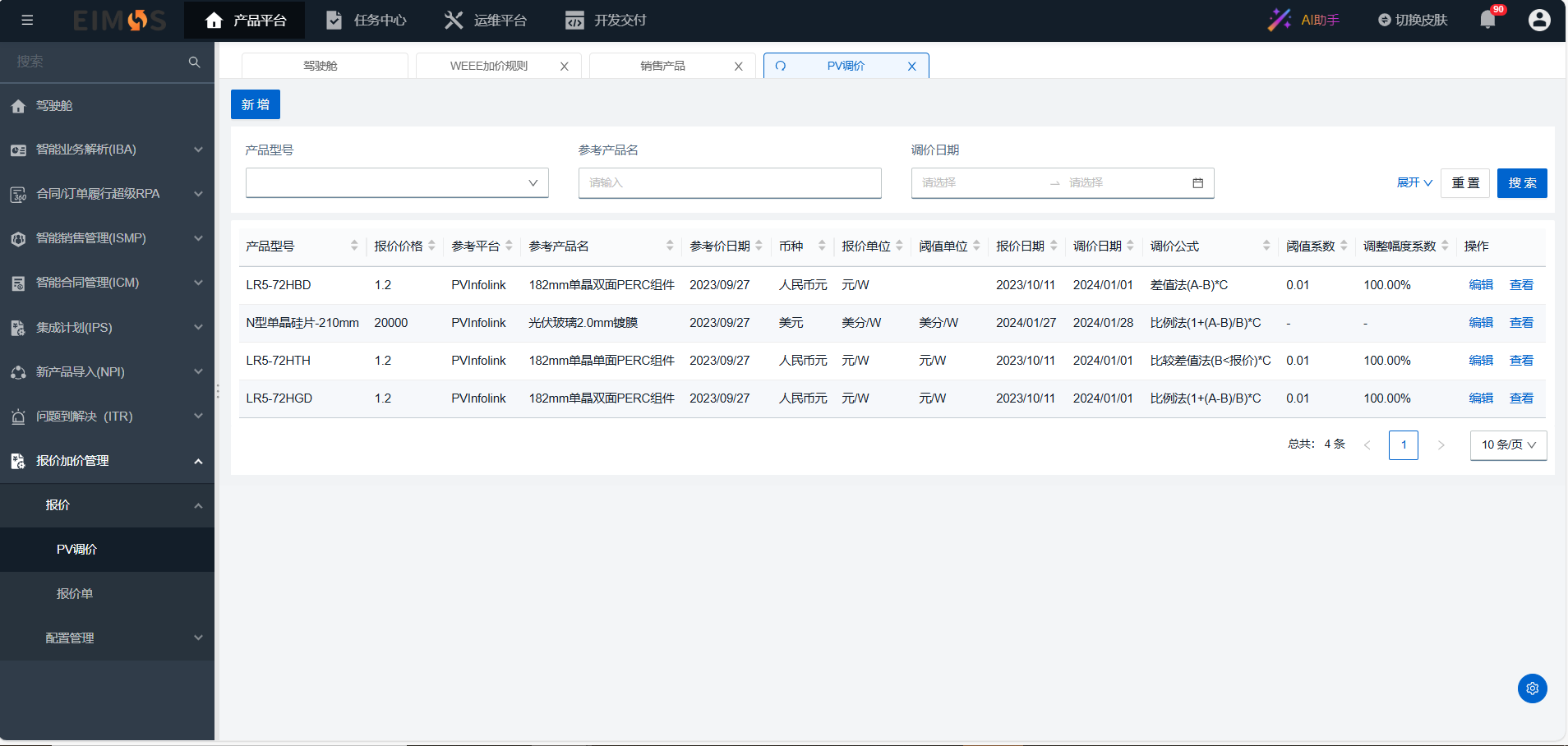Open 开发交付 in top navigation
1568x746 pixels.
pyautogui.click(x=606, y=20)
